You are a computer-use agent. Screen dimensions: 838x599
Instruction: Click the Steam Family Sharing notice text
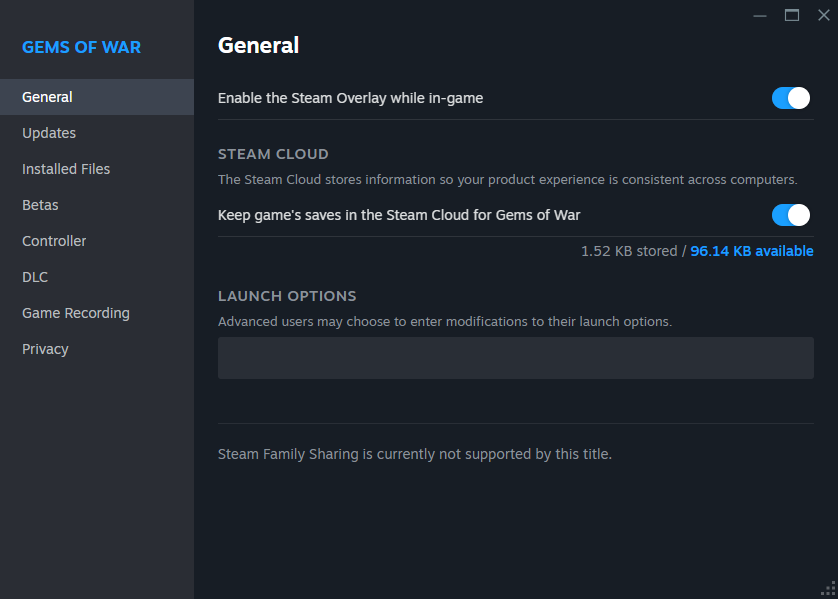415,454
